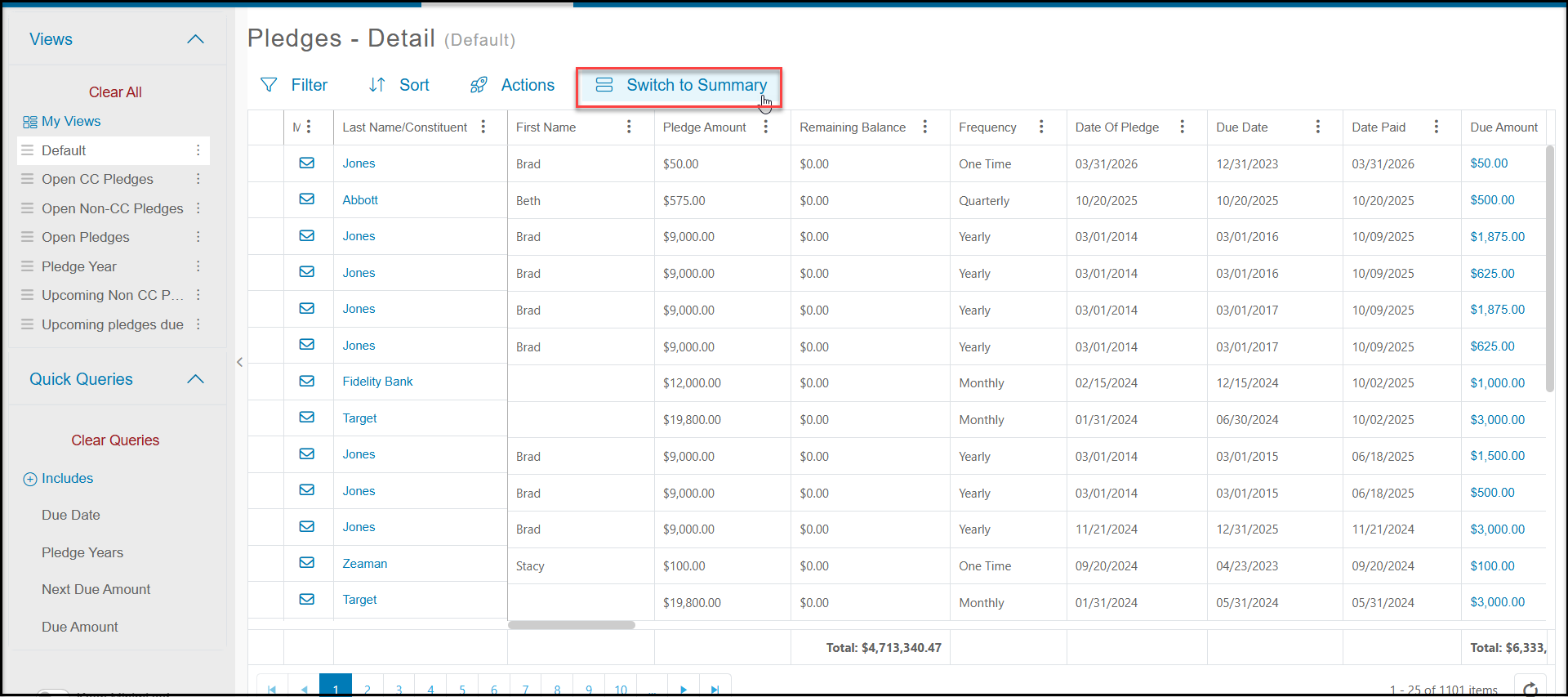Open Date Of Pledge column menu

[1183, 127]
